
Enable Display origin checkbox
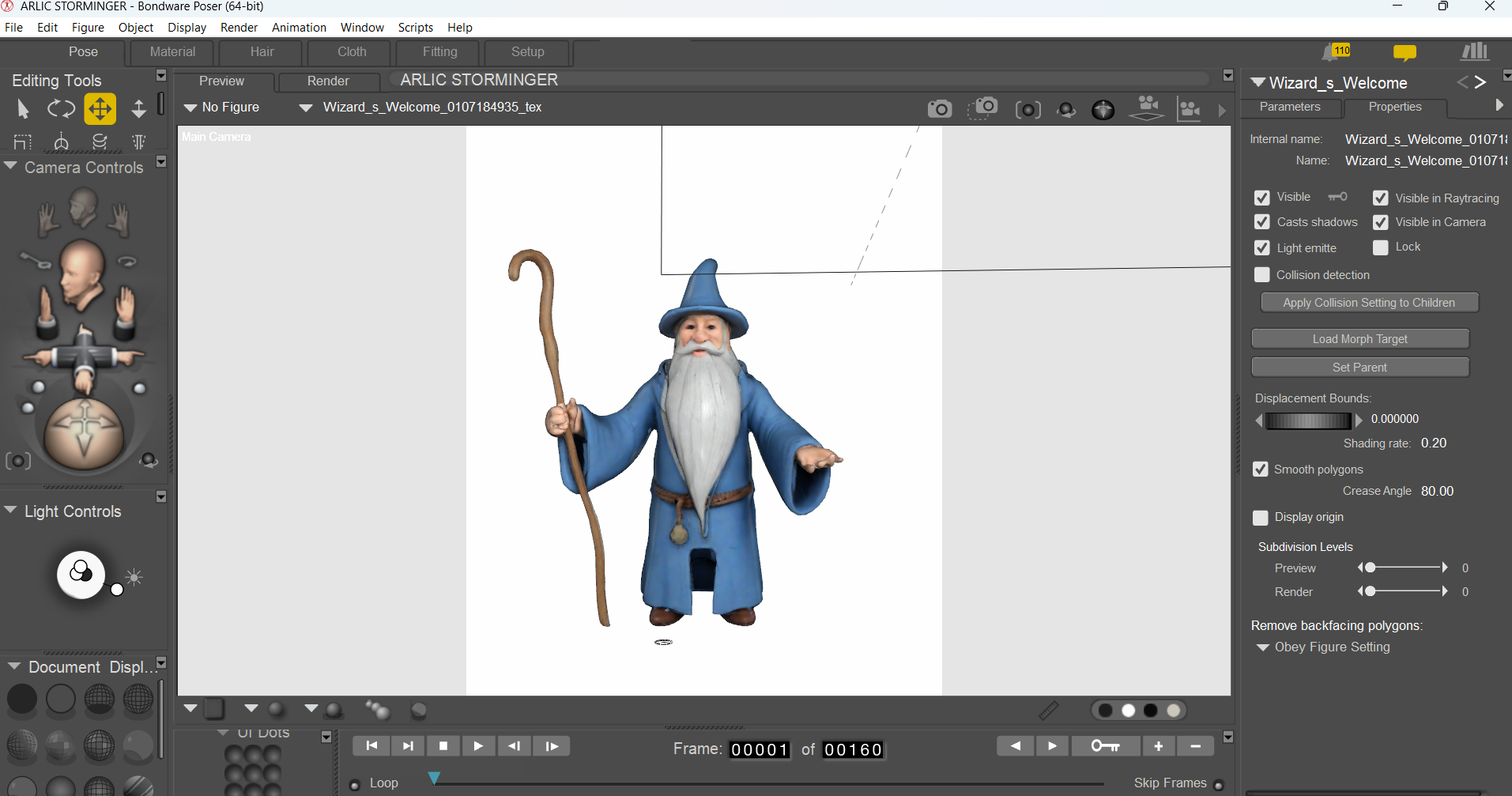(x=1261, y=518)
